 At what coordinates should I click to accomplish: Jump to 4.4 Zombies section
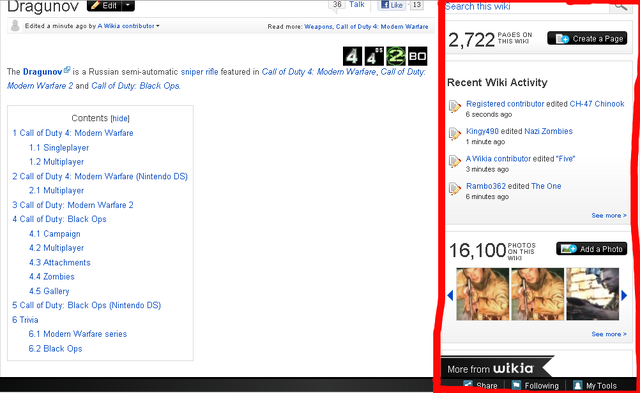pyautogui.click(x=52, y=277)
